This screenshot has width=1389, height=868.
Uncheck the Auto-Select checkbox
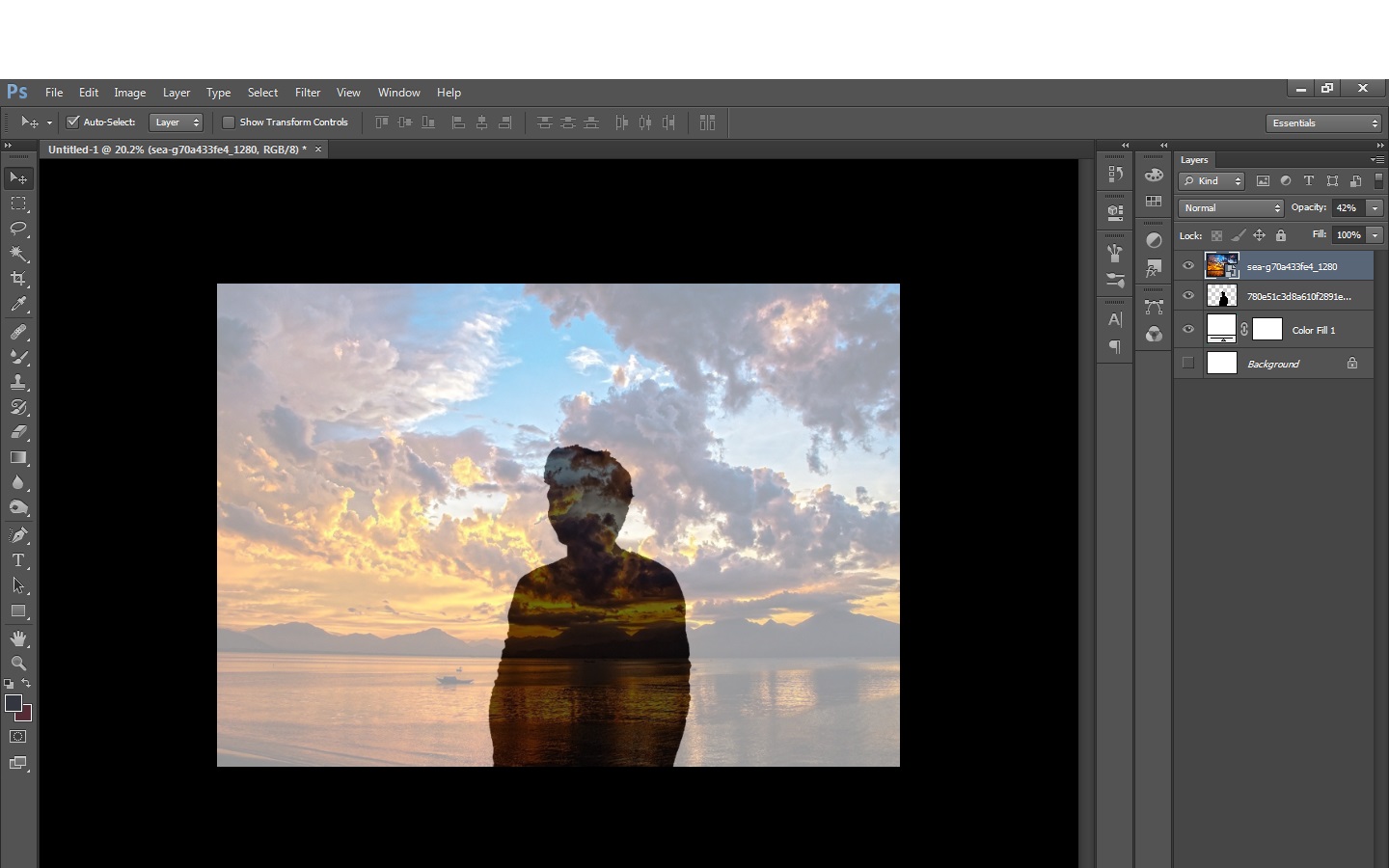point(72,122)
